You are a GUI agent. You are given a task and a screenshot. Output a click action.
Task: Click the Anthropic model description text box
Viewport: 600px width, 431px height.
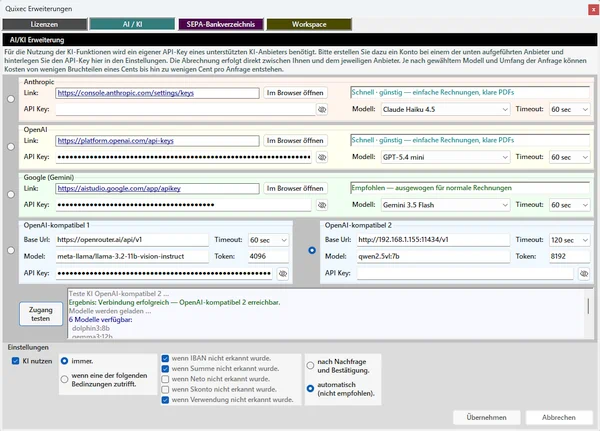coord(470,93)
